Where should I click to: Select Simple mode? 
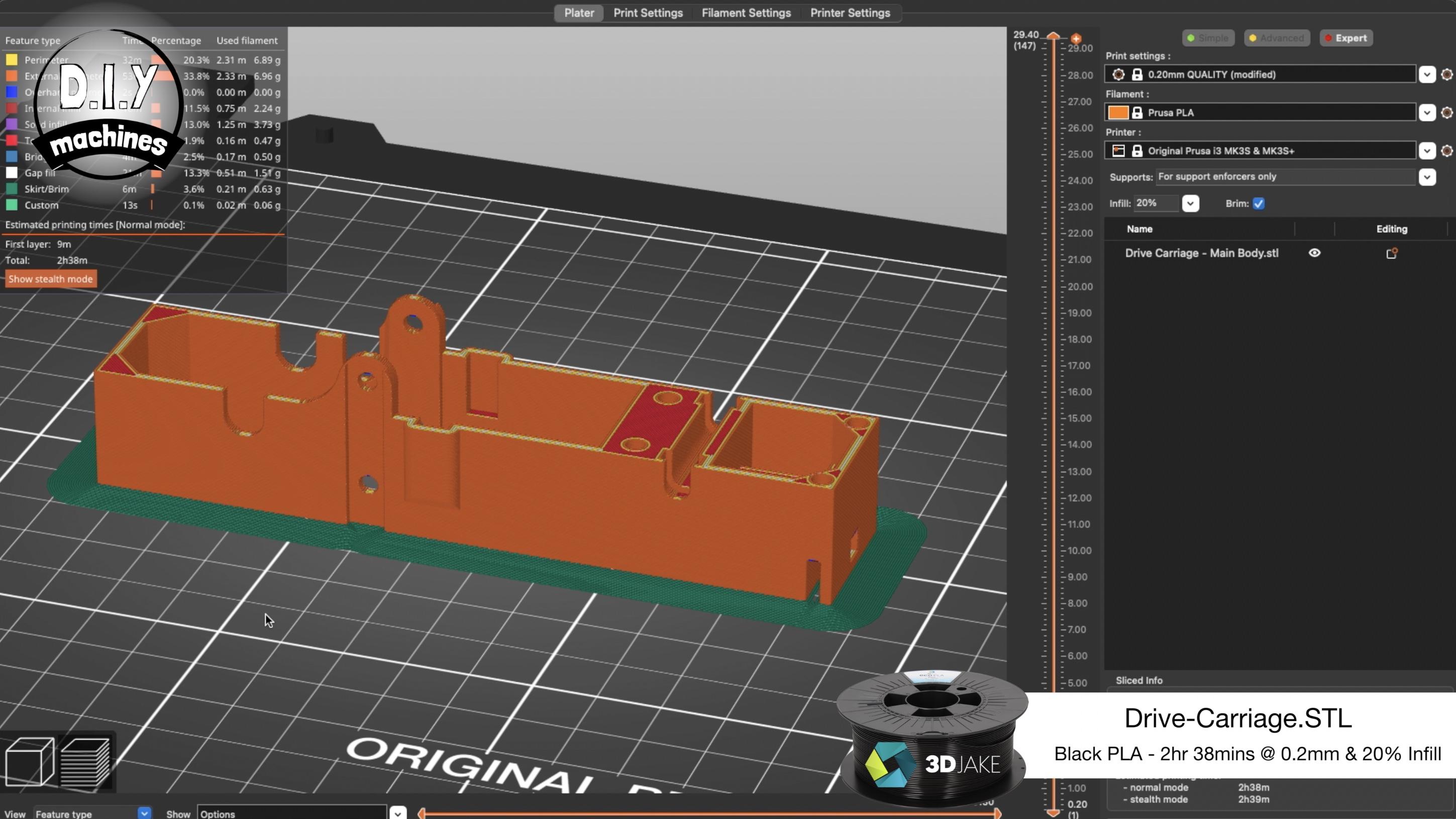(1208, 38)
